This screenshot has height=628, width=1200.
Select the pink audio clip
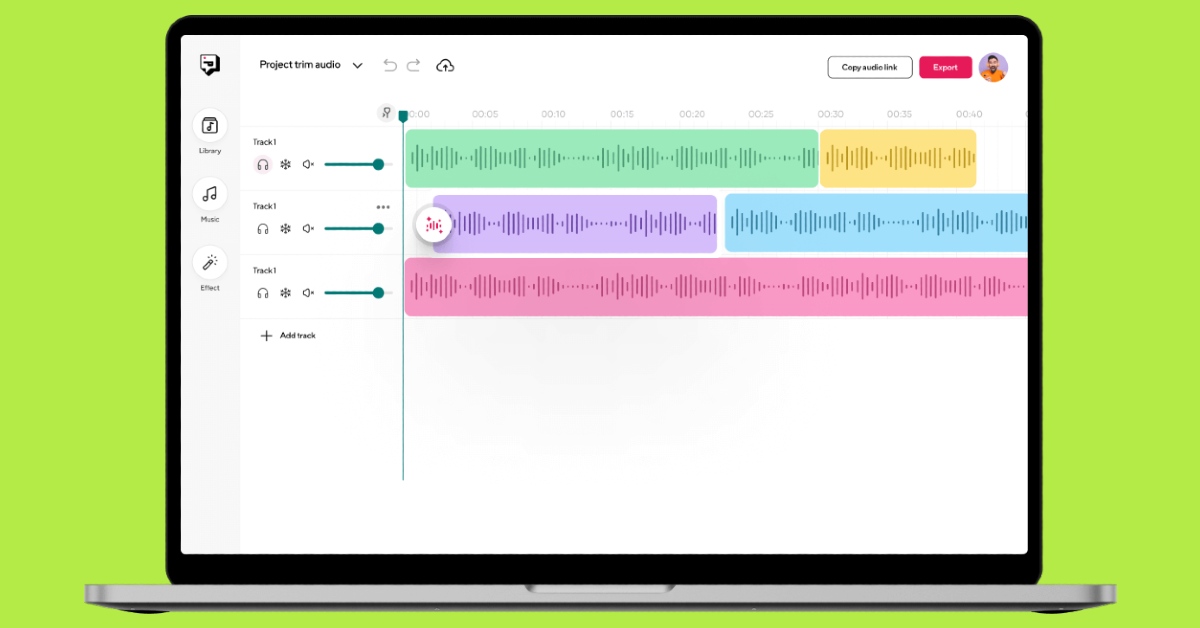pos(716,287)
